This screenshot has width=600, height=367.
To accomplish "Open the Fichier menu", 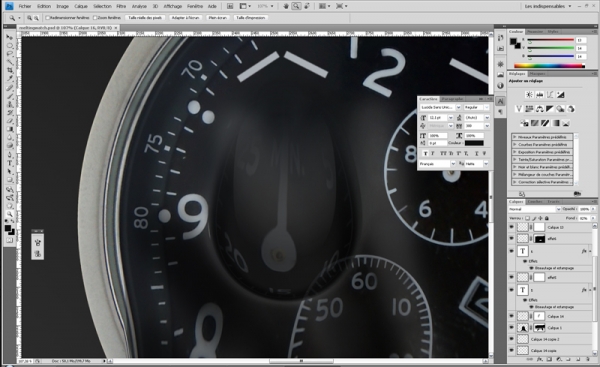I will [x=25, y=6].
